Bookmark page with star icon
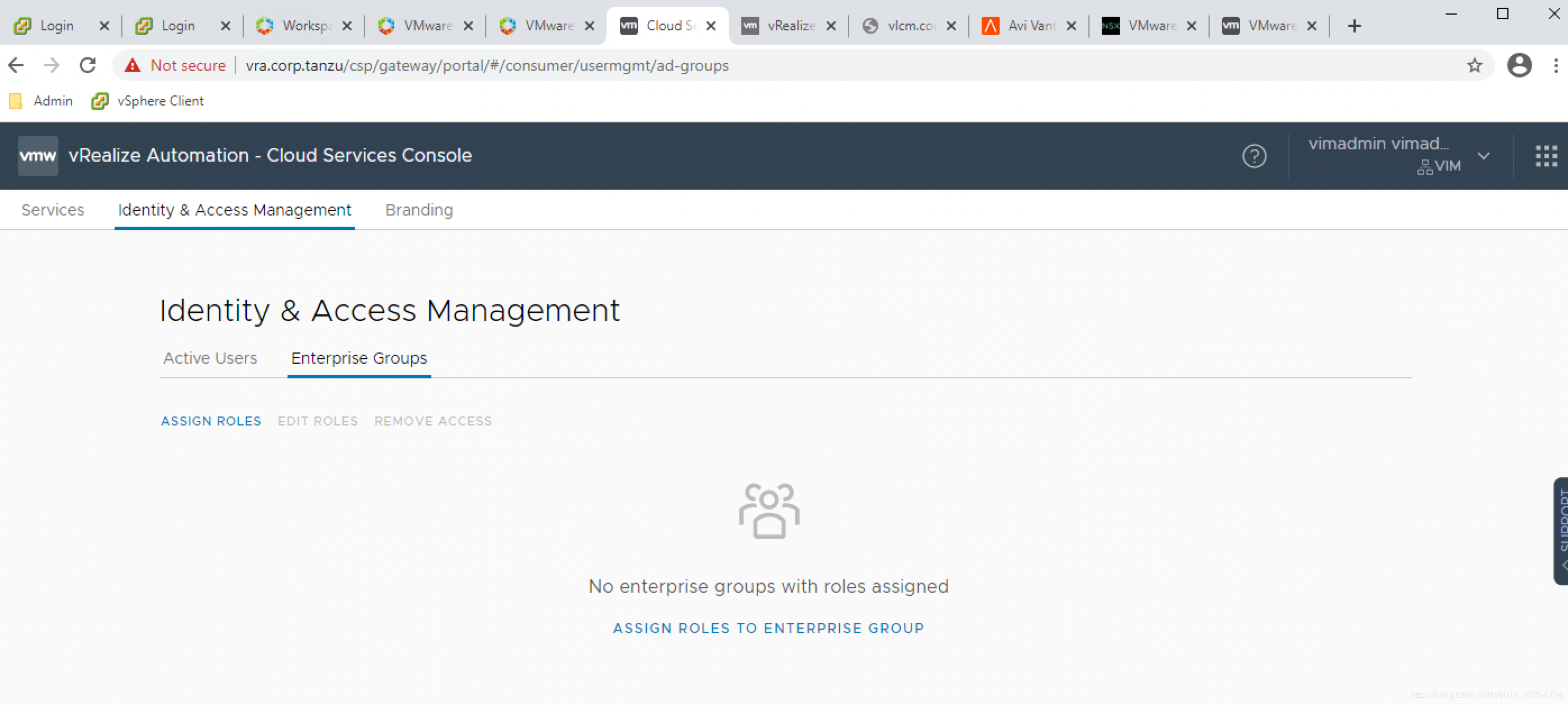This screenshot has height=705, width=1568. click(1474, 65)
